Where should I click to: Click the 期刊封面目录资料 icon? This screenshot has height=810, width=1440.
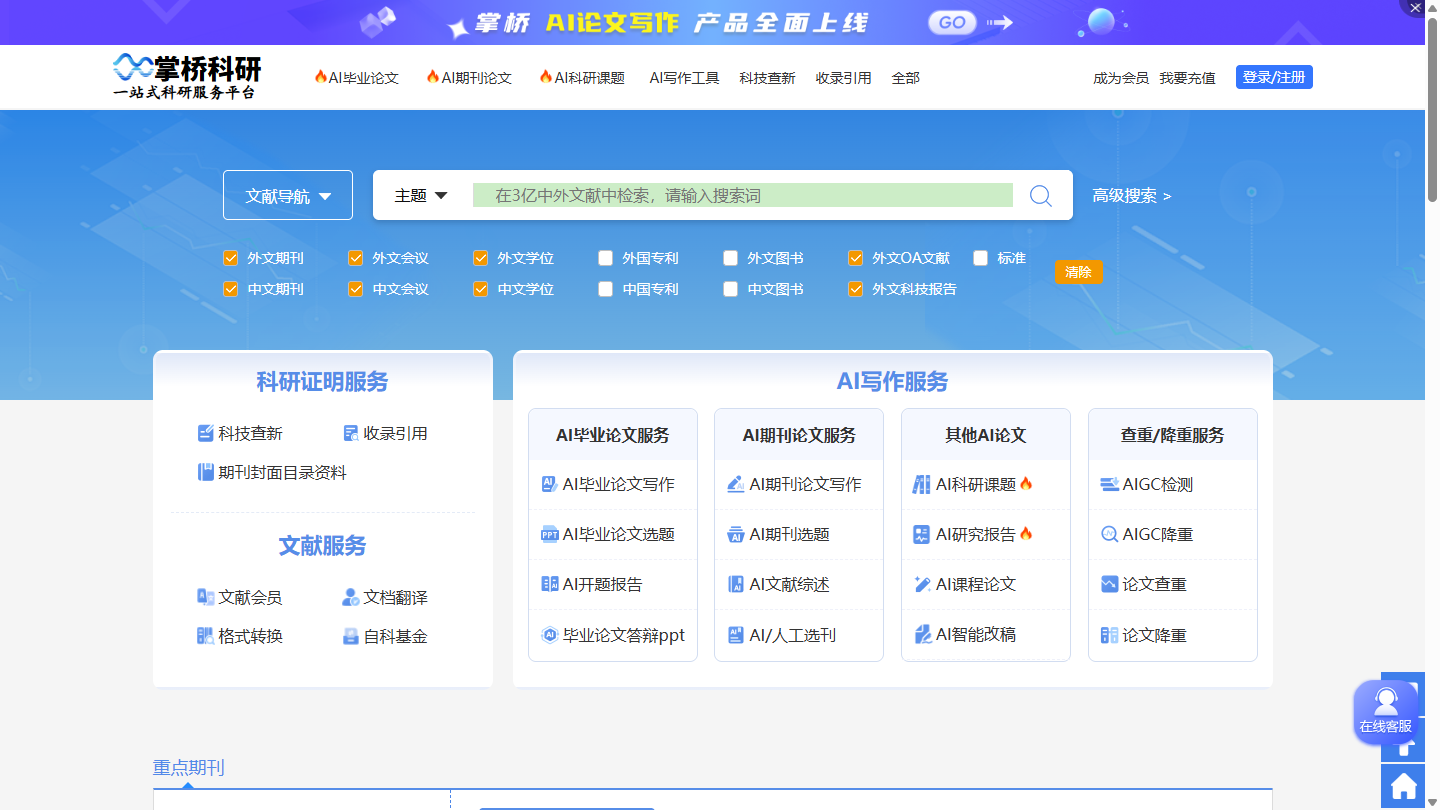pos(206,472)
